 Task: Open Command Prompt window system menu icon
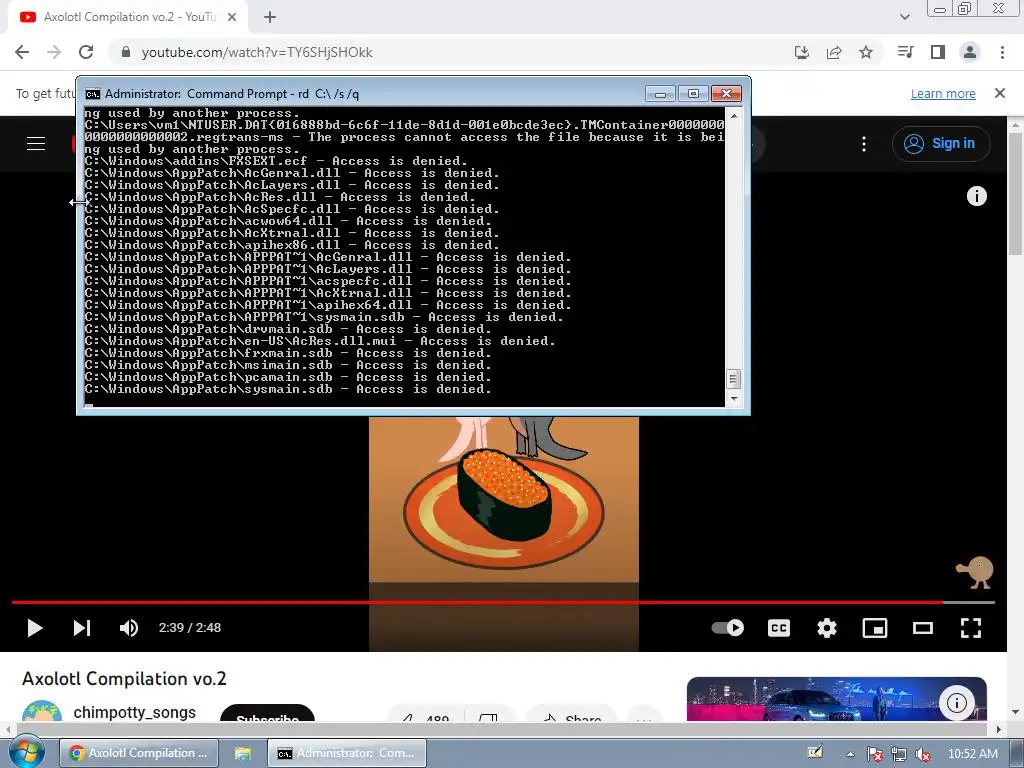pos(93,94)
